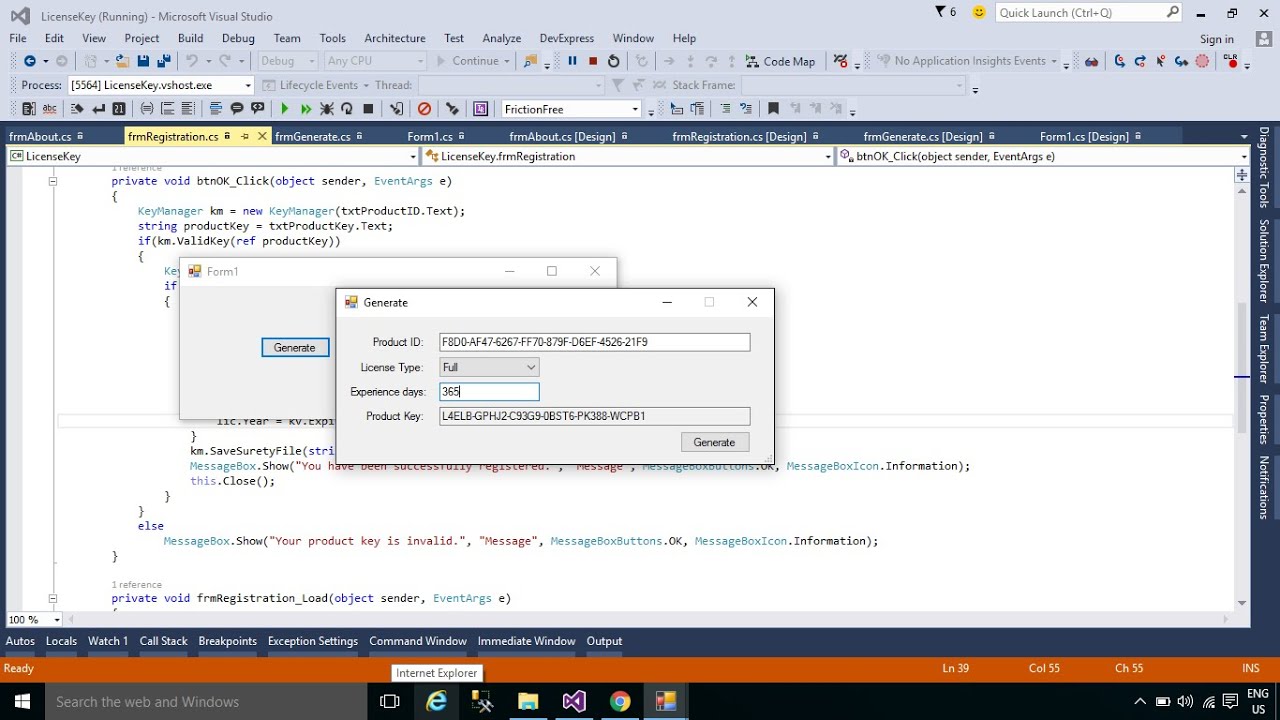Close the frmRegistration.cs tab
This screenshot has height=720, width=1280.
point(263,136)
